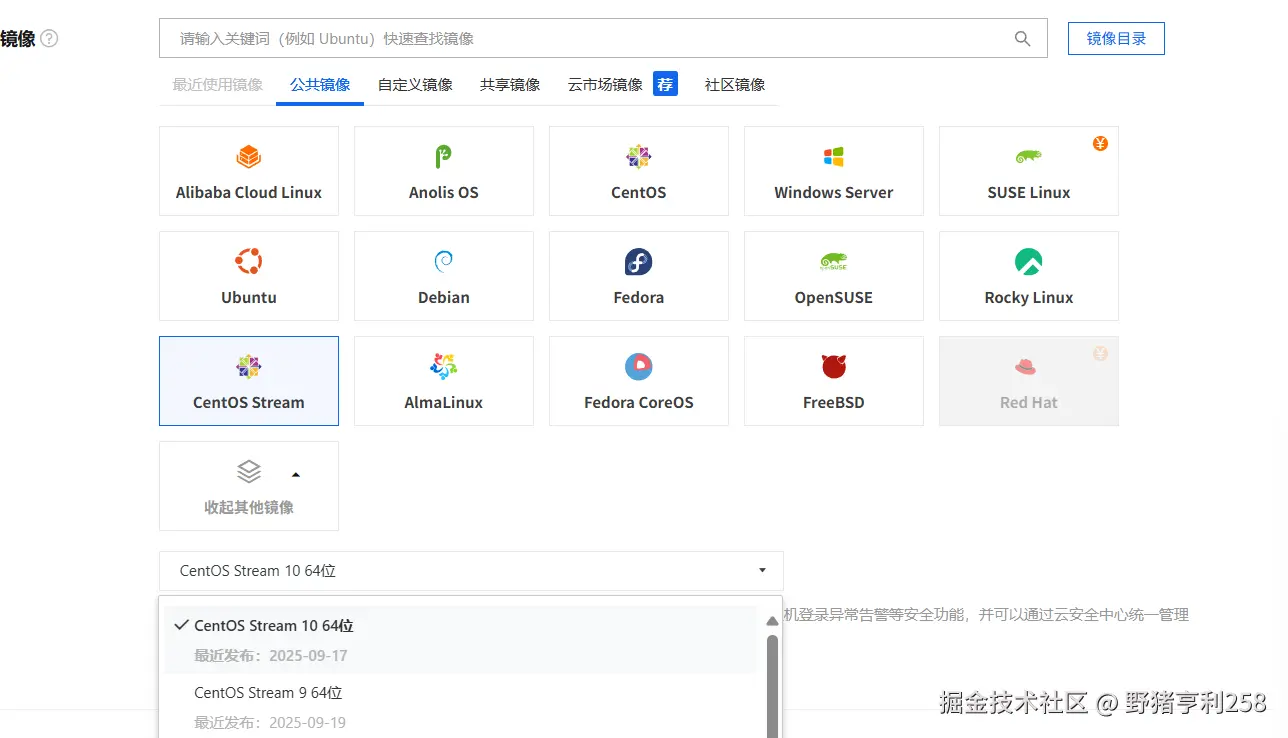This screenshot has height=738, width=1288.
Task: Click the 最近发布：2025-09-19 date text
Action: (271, 722)
